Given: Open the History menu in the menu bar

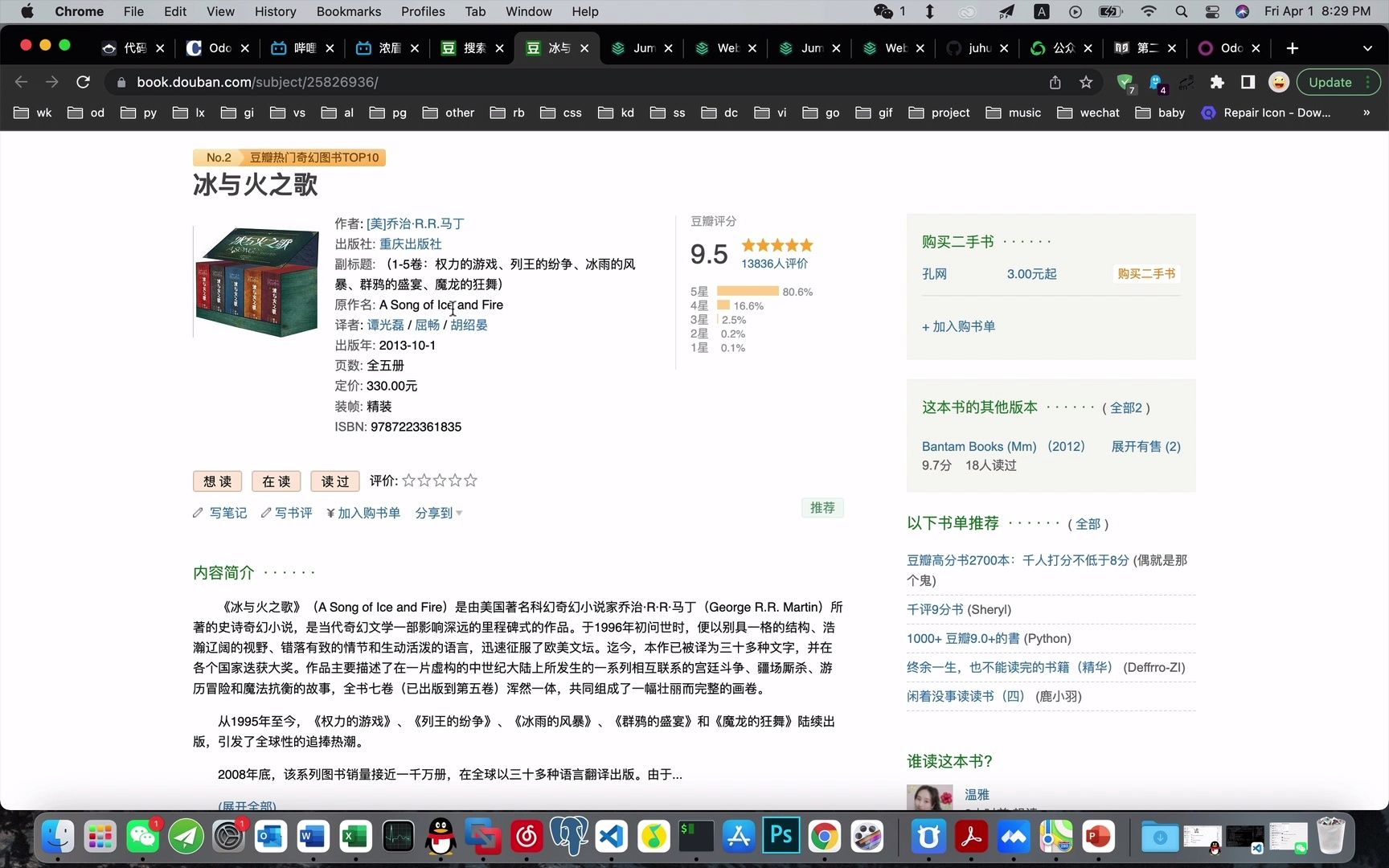Looking at the screenshot, I should (x=275, y=11).
